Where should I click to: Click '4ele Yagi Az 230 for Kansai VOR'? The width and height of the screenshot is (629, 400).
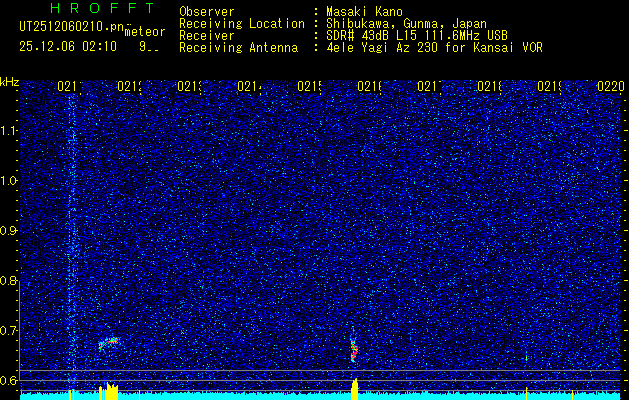pos(434,48)
